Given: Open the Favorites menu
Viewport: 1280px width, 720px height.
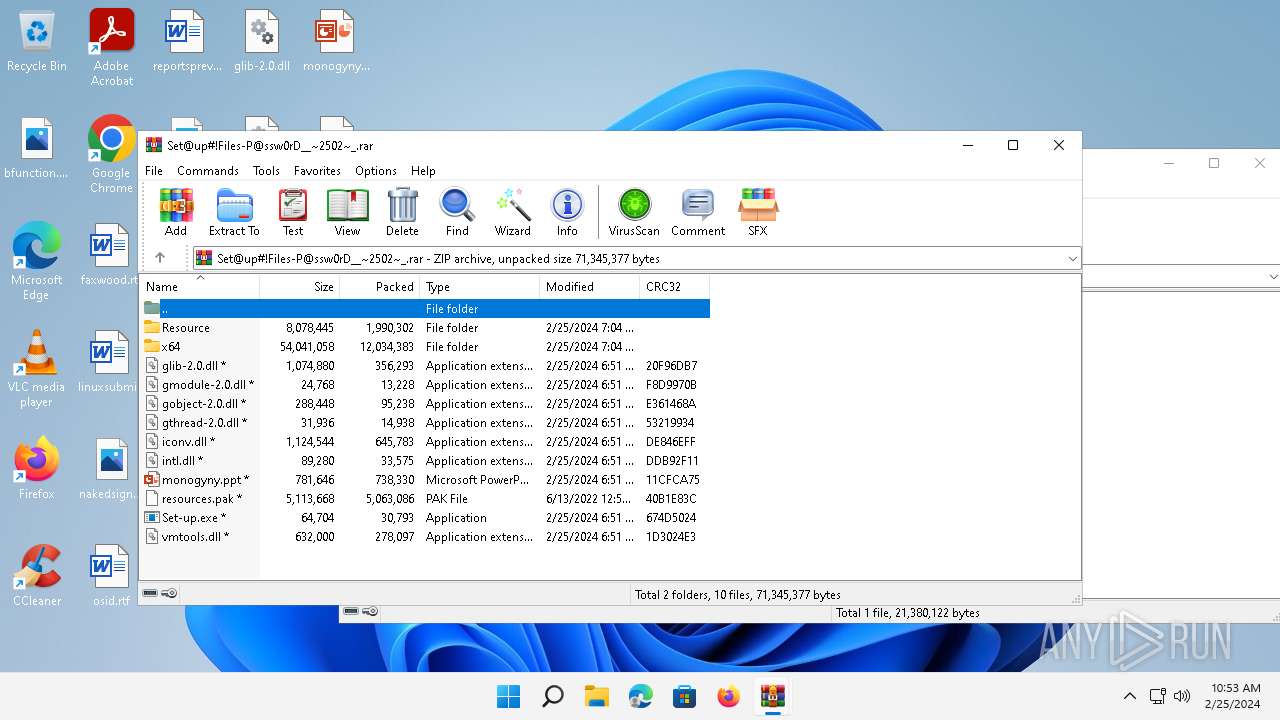Looking at the screenshot, I should 317,171.
